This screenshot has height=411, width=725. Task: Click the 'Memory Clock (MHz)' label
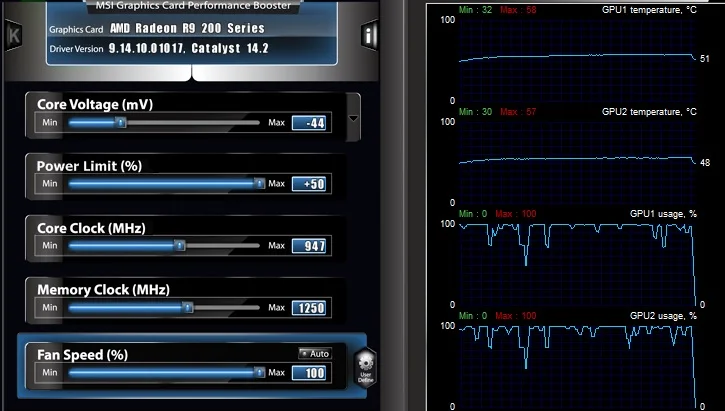(103, 289)
